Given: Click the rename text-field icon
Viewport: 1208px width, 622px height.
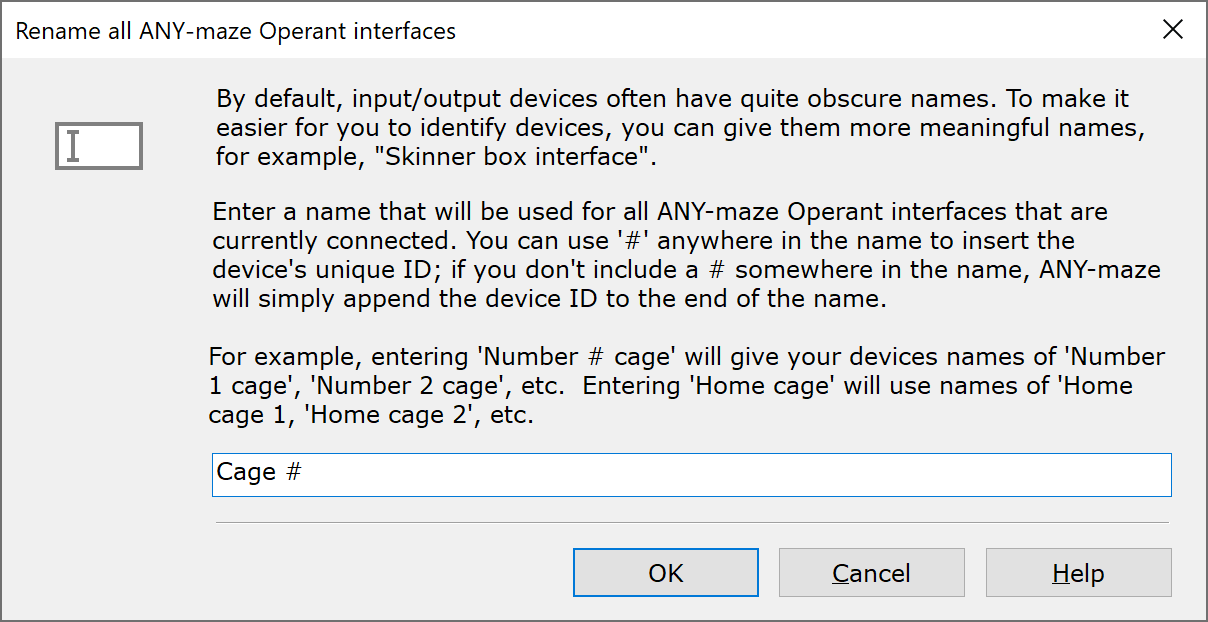Looking at the screenshot, I should pyautogui.click(x=99, y=146).
